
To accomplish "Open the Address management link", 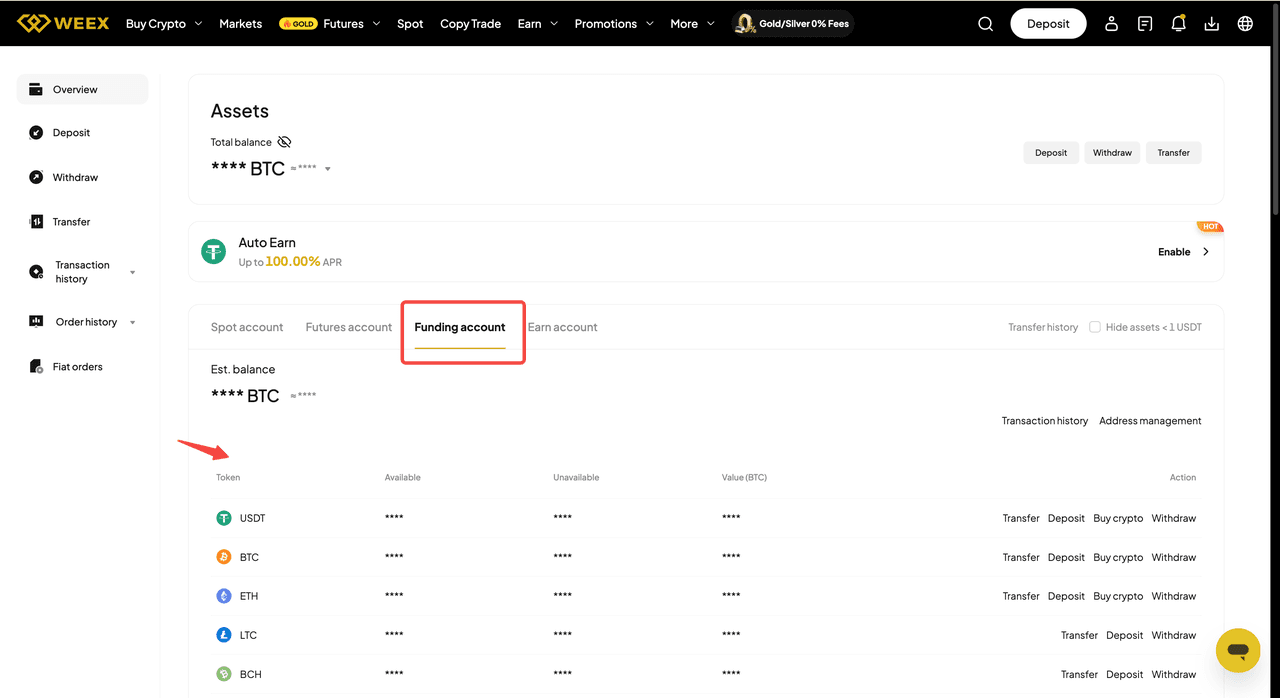I will pos(1150,421).
